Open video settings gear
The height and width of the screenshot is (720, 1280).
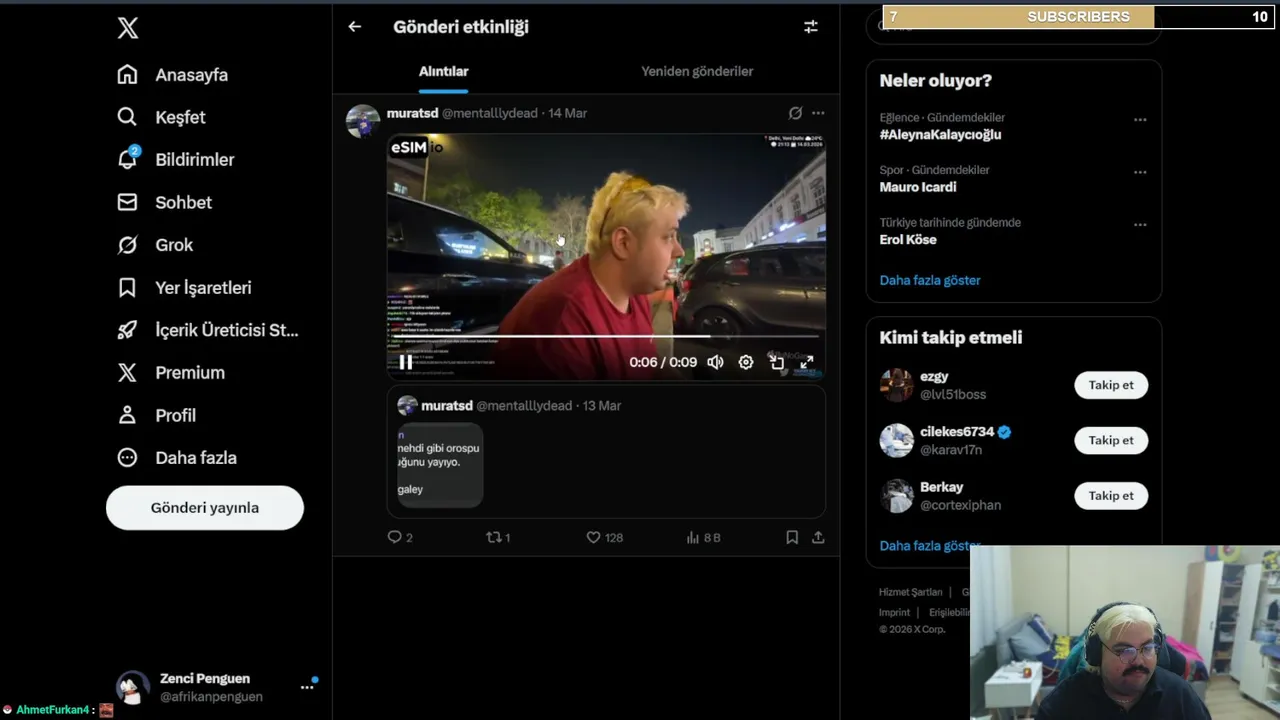[x=746, y=362]
